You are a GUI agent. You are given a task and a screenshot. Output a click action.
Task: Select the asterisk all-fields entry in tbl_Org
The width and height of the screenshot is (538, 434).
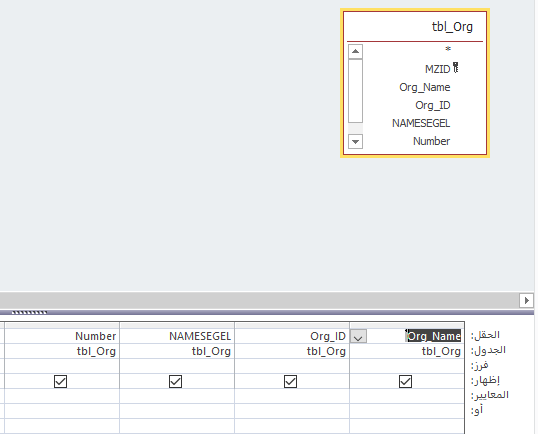tap(448, 49)
